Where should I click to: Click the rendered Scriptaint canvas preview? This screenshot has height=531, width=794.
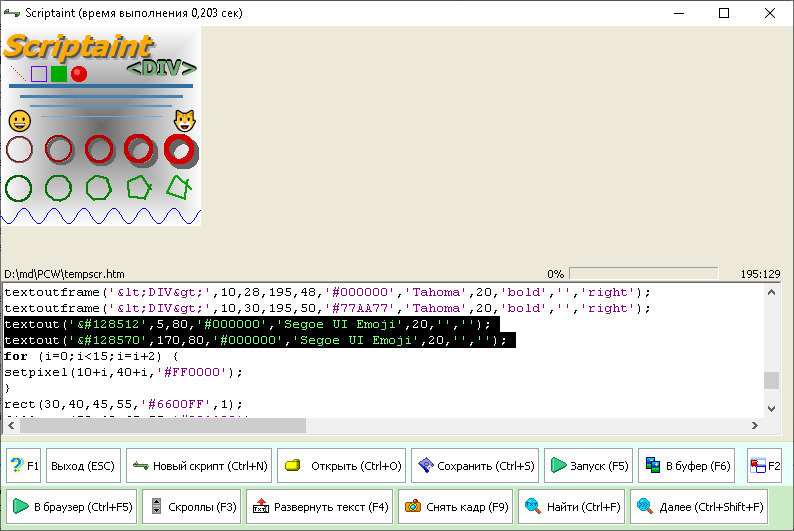pyautogui.click(x=101, y=126)
